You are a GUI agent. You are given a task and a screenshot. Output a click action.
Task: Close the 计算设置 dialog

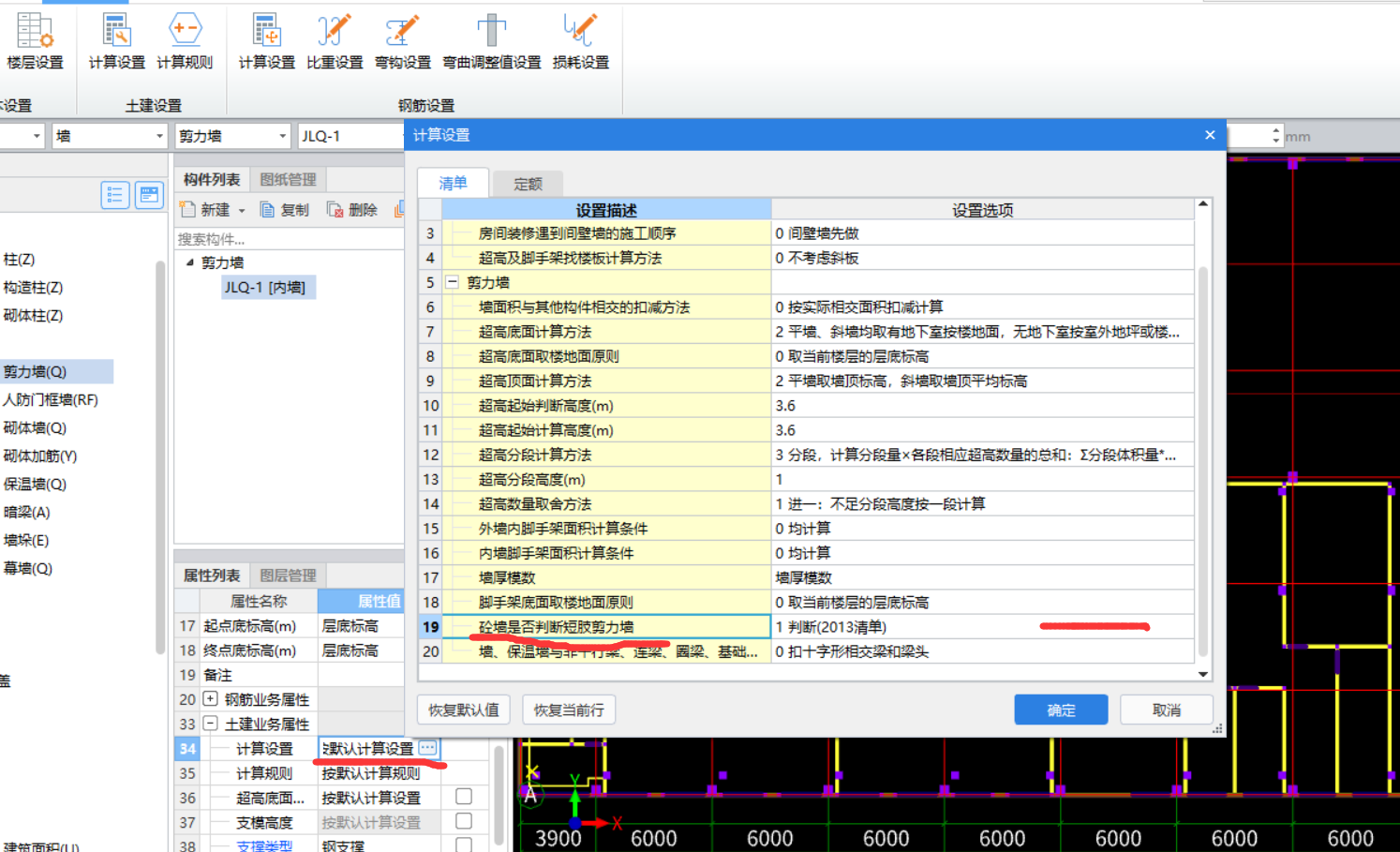pos(1210,135)
